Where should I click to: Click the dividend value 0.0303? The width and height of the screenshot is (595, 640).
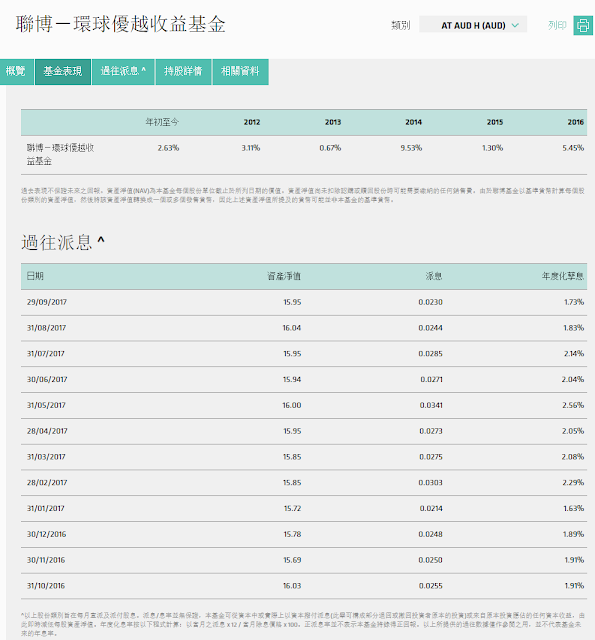coord(431,482)
